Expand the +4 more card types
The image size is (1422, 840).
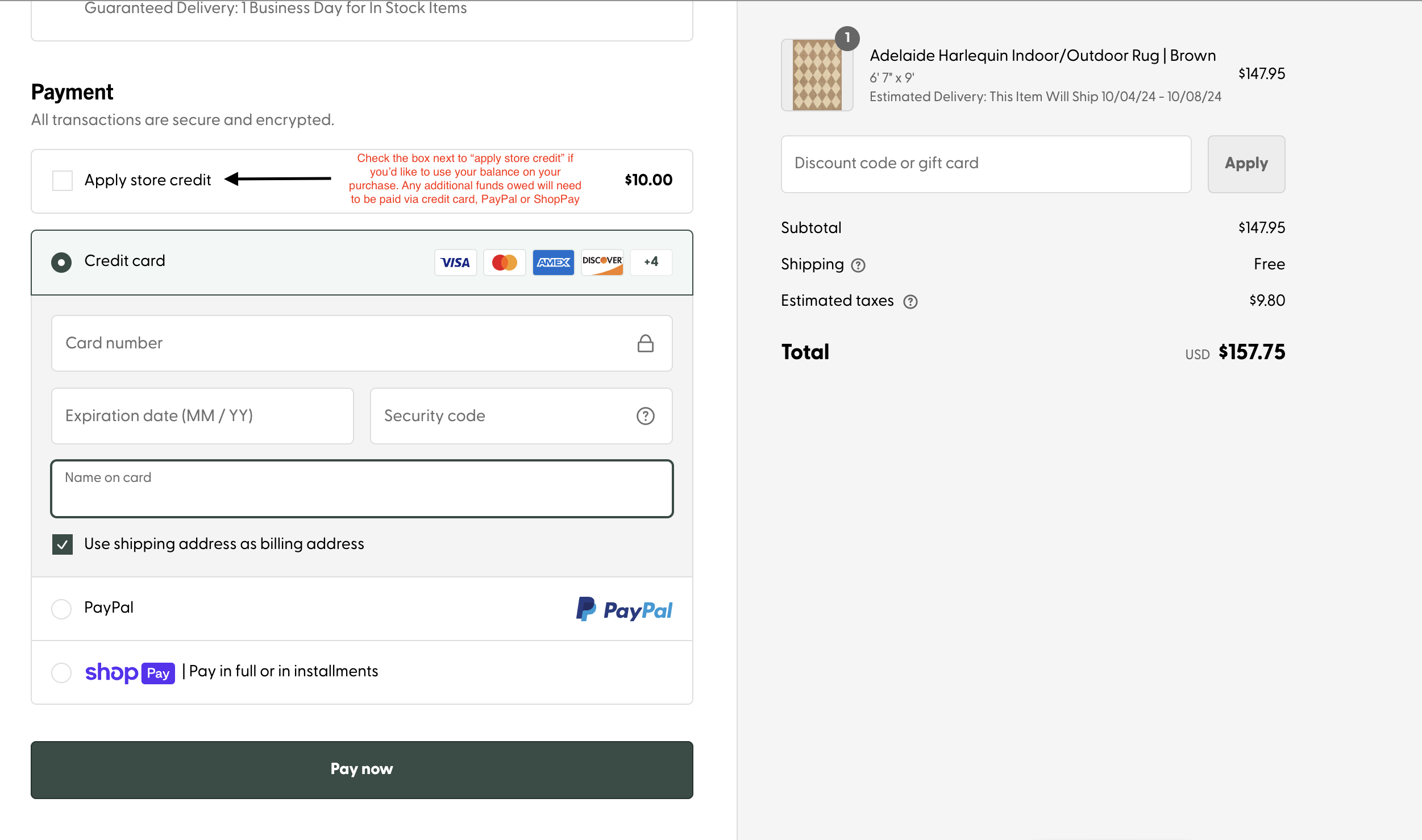click(651, 263)
